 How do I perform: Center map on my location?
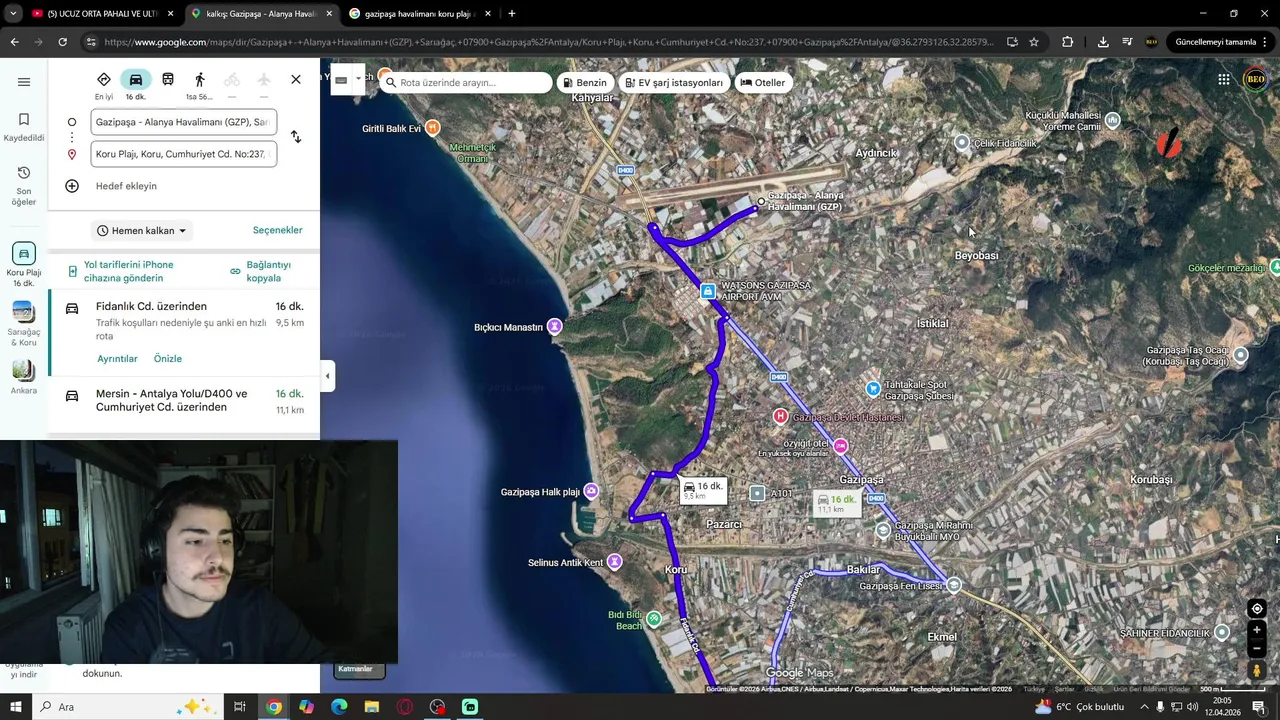pos(1257,609)
